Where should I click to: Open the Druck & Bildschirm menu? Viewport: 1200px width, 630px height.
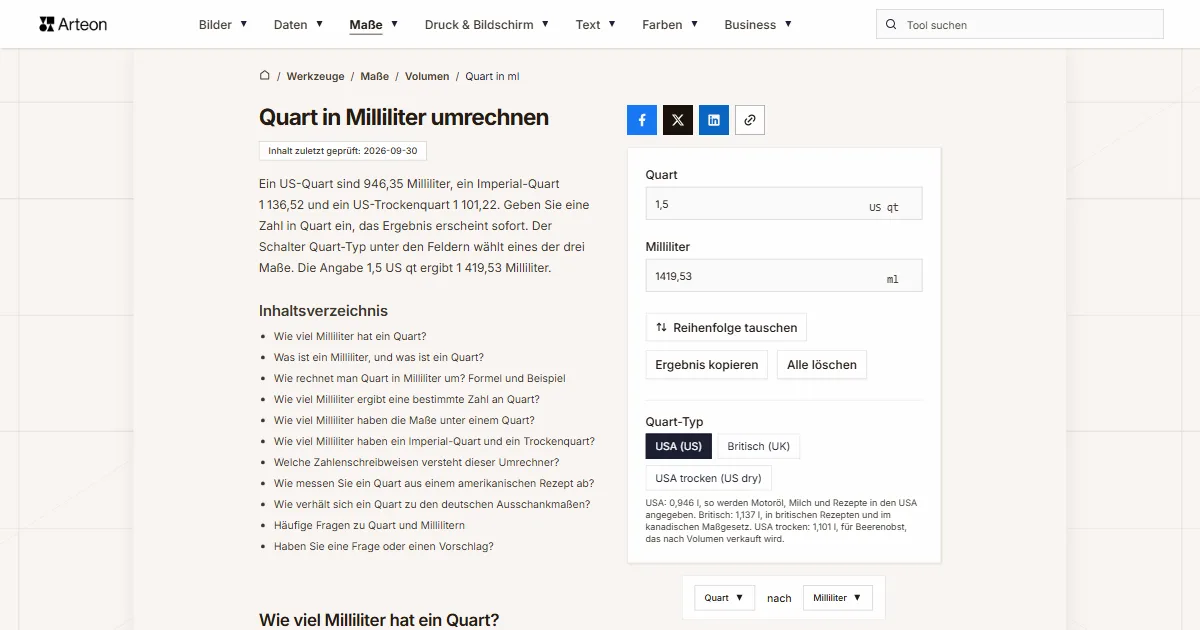487,25
